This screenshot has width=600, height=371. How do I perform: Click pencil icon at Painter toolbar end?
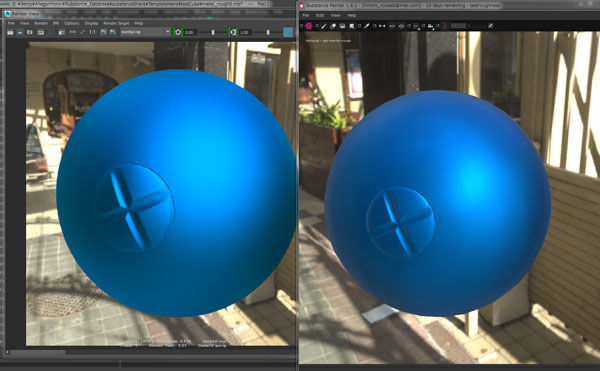491,26
